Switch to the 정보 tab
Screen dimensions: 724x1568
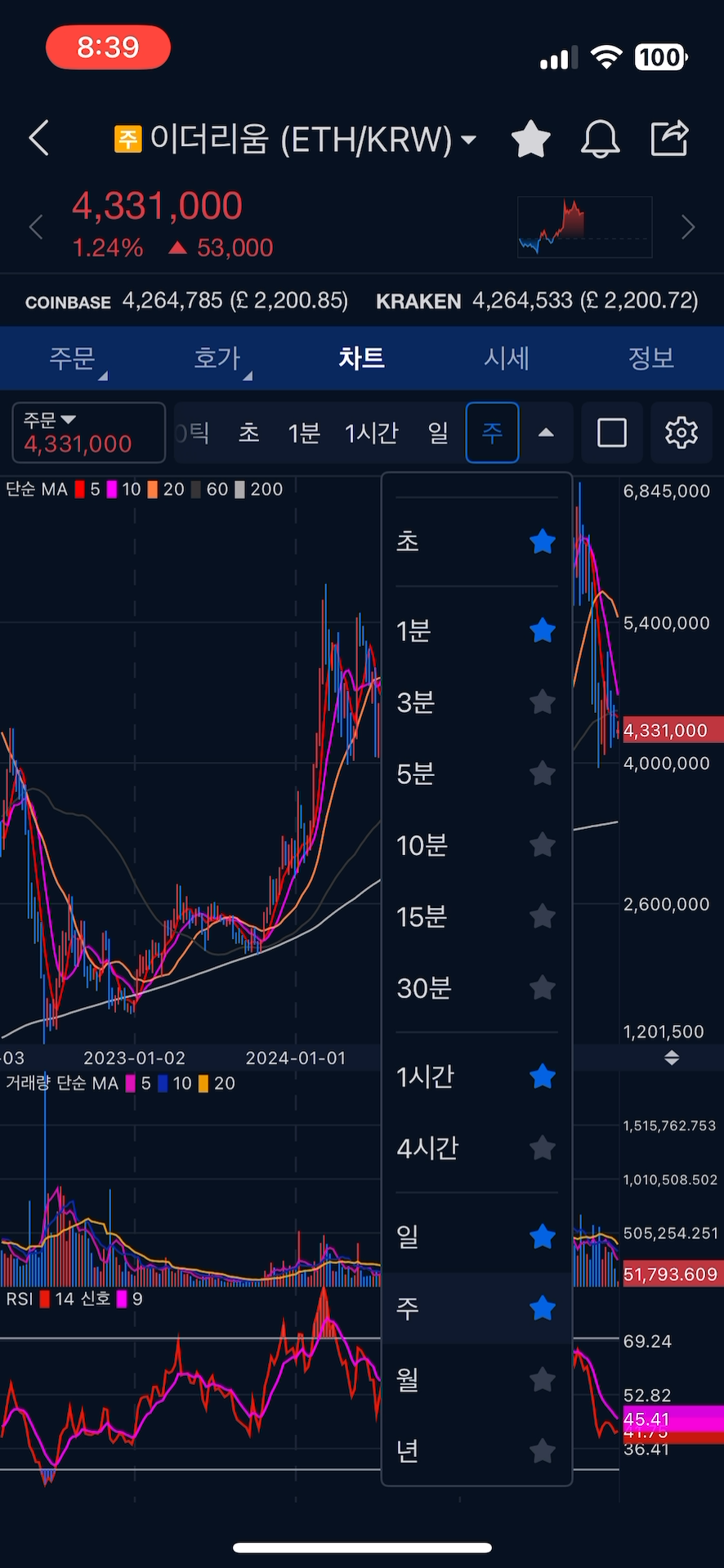650,359
